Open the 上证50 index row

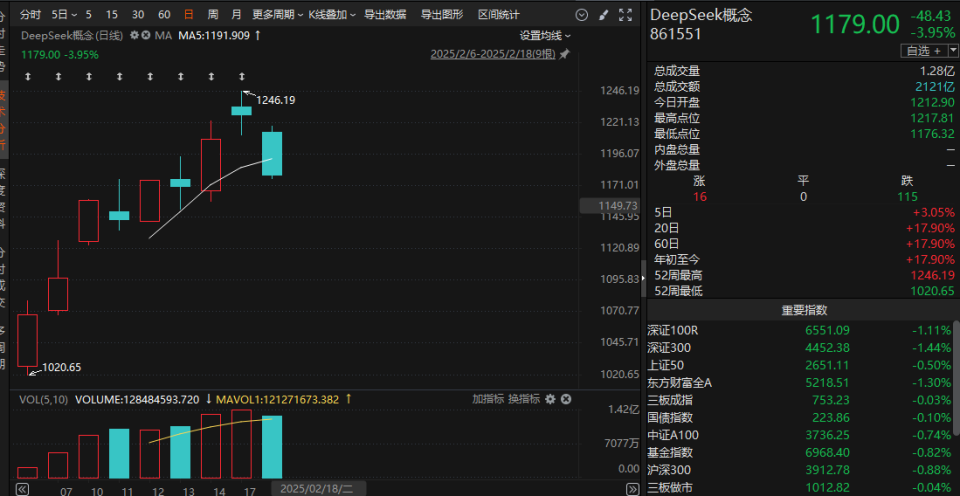click(800, 365)
